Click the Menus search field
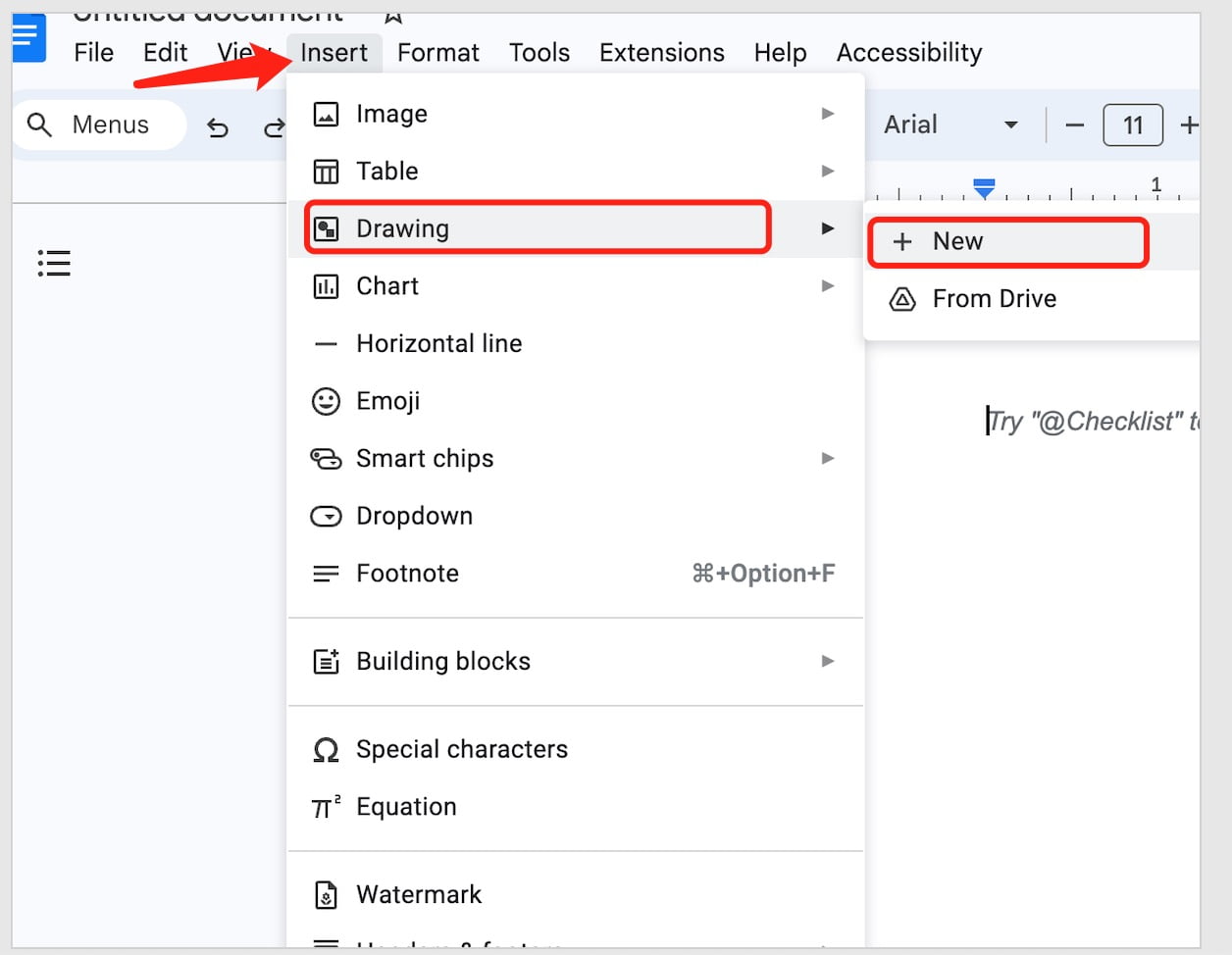The width and height of the screenshot is (1232, 955). pos(99,125)
